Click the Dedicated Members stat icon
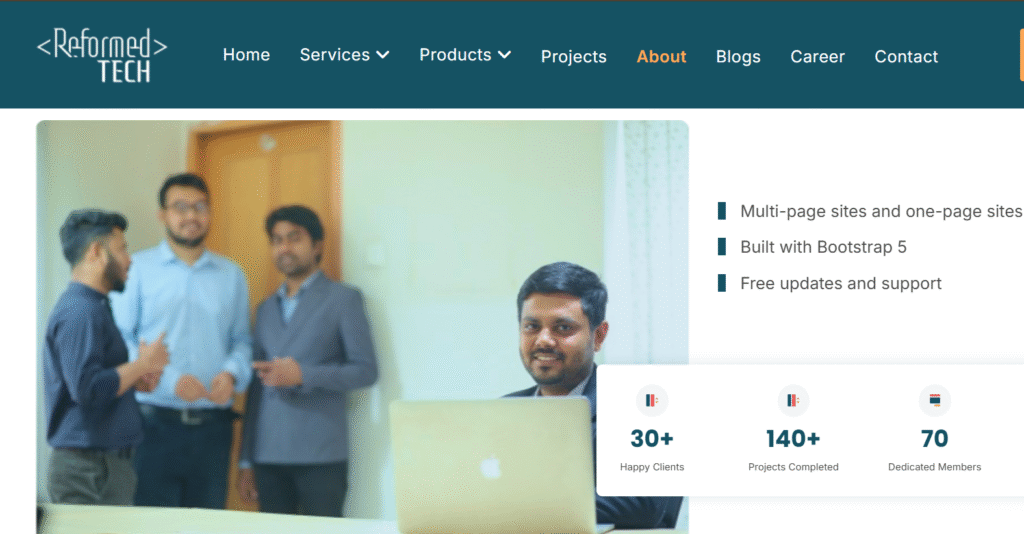Viewport: 1024px width, 534px height. (x=935, y=400)
